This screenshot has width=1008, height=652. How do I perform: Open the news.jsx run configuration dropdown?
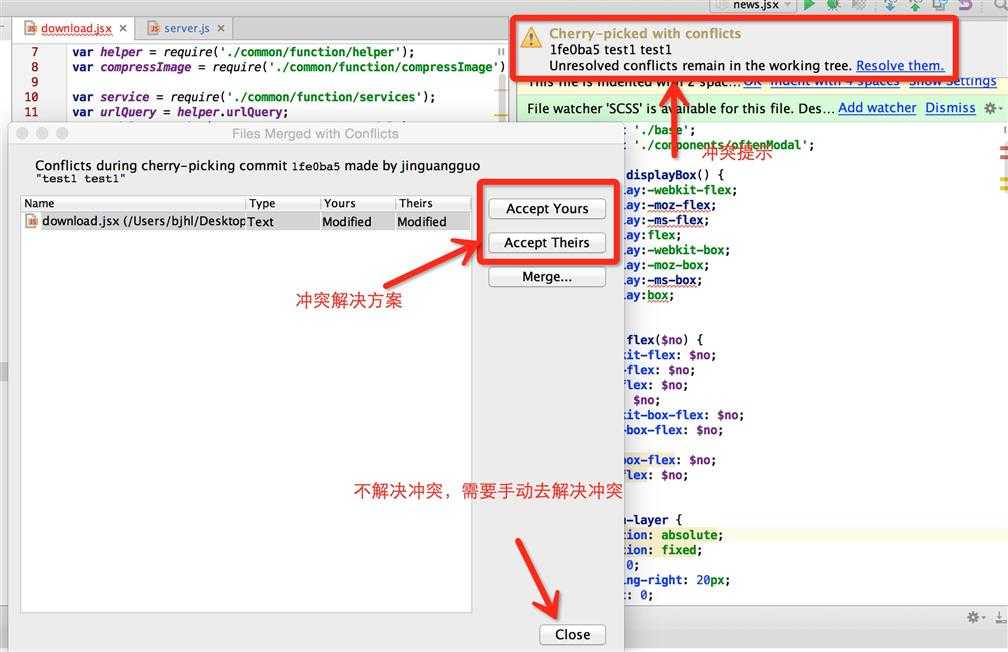(755, 5)
